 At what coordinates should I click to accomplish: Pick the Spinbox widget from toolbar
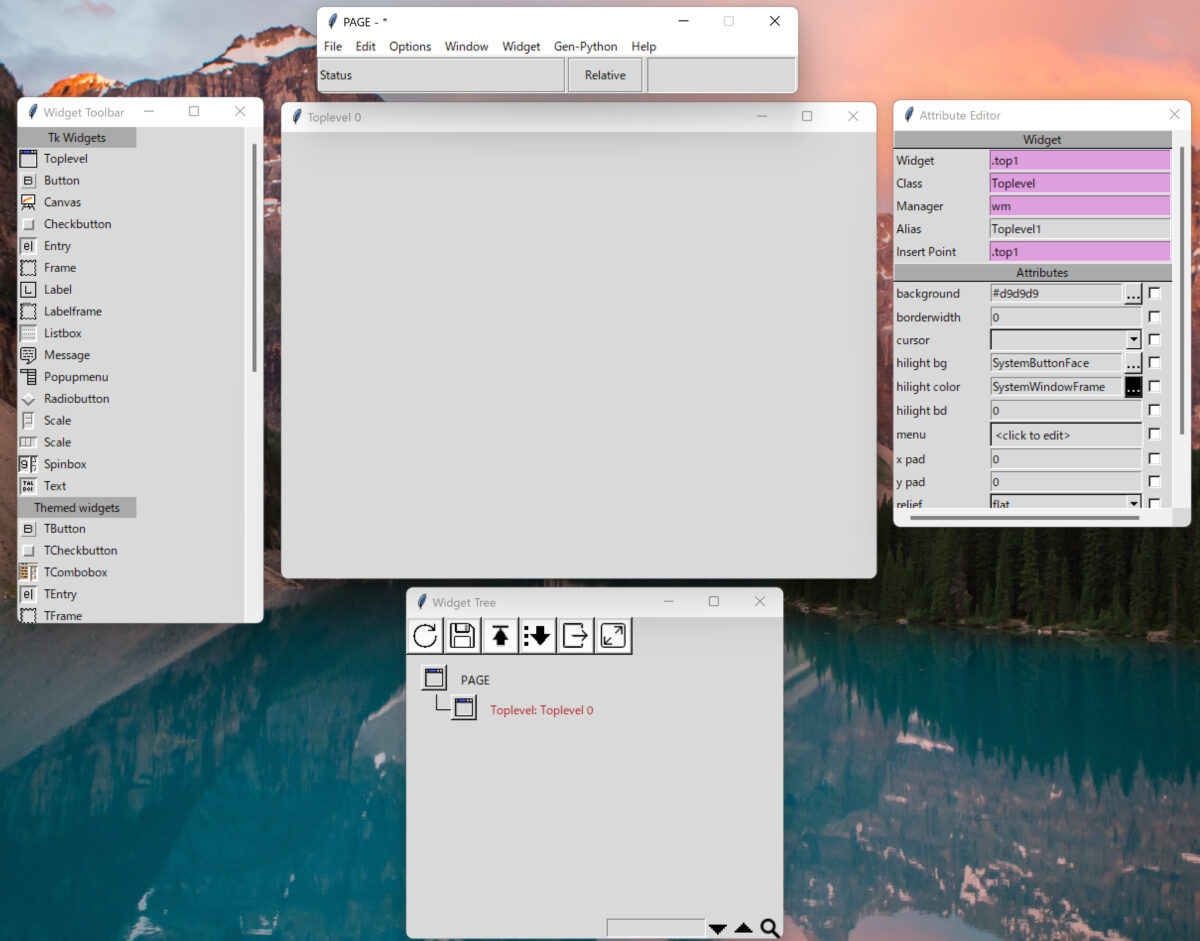pos(28,464)
